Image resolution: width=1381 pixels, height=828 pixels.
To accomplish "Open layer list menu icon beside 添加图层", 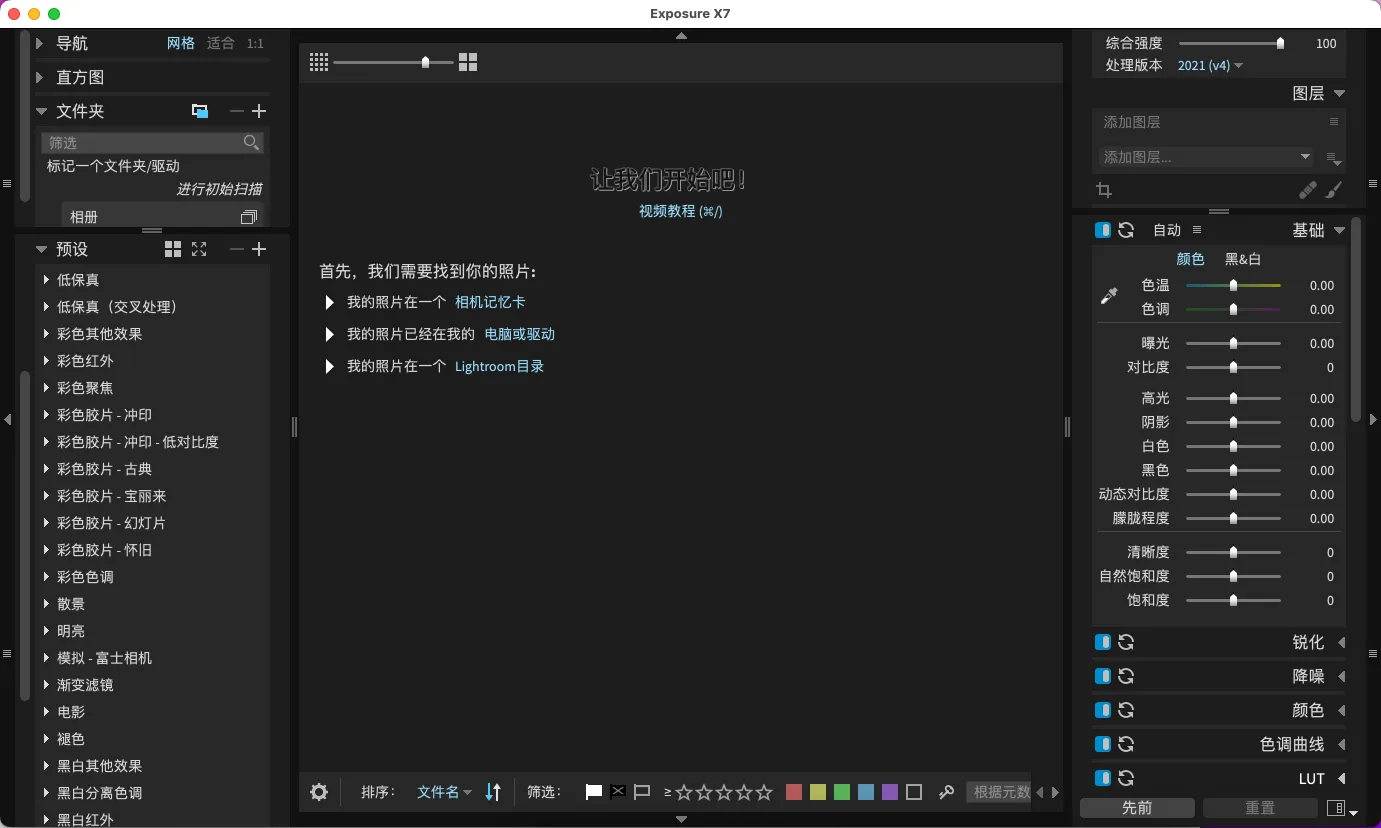I will (x=1333, y=122).
